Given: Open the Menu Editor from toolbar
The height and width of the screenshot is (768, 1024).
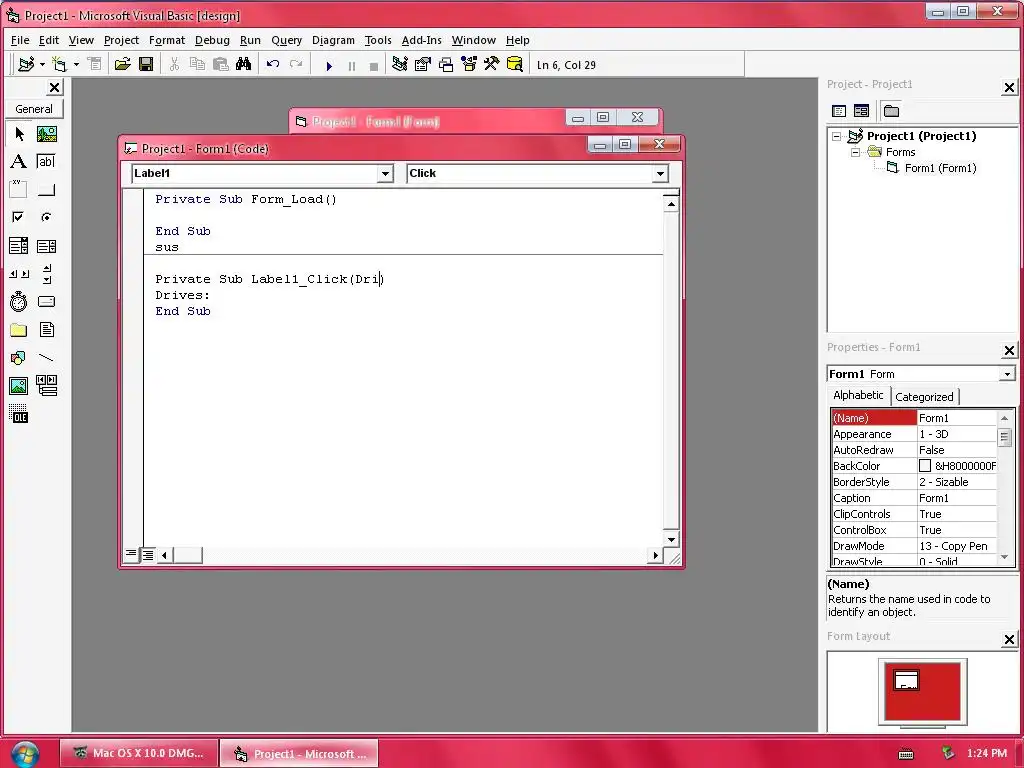Looking at the screenshot, I should pyautogui.click(x=95, y=64).
